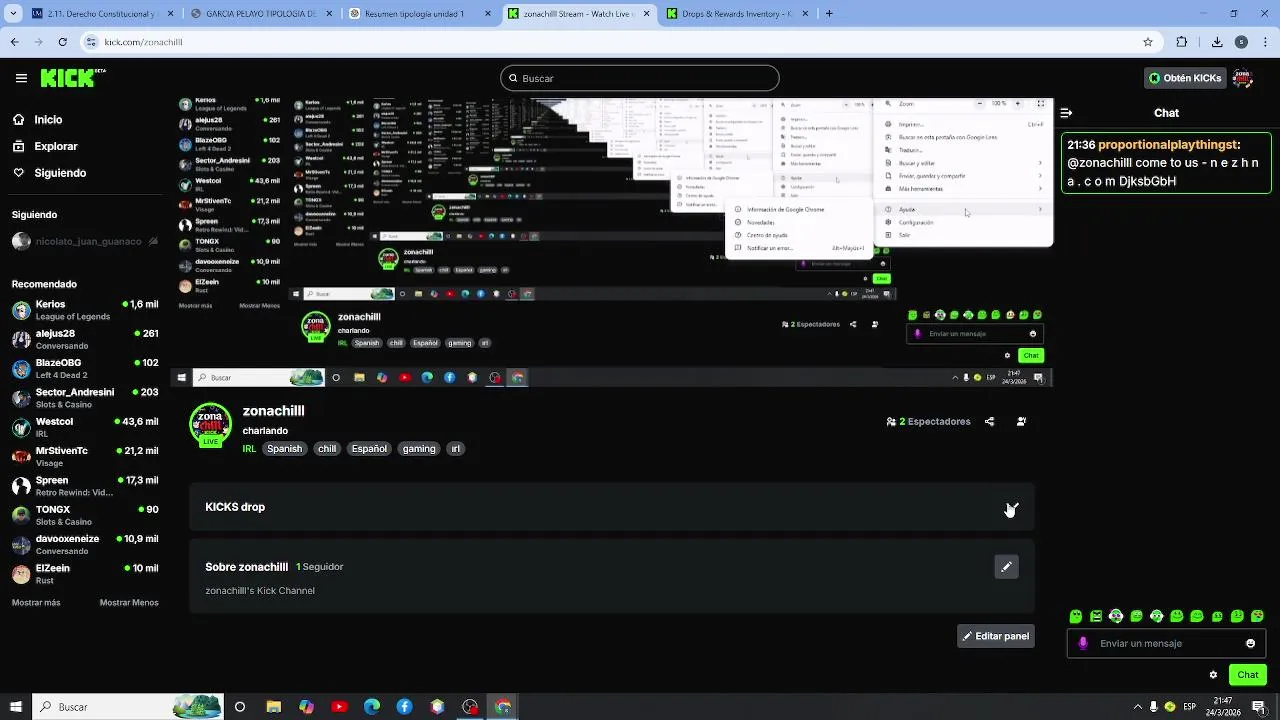Open Spreen recommended channel

click(x=84, y=486)
